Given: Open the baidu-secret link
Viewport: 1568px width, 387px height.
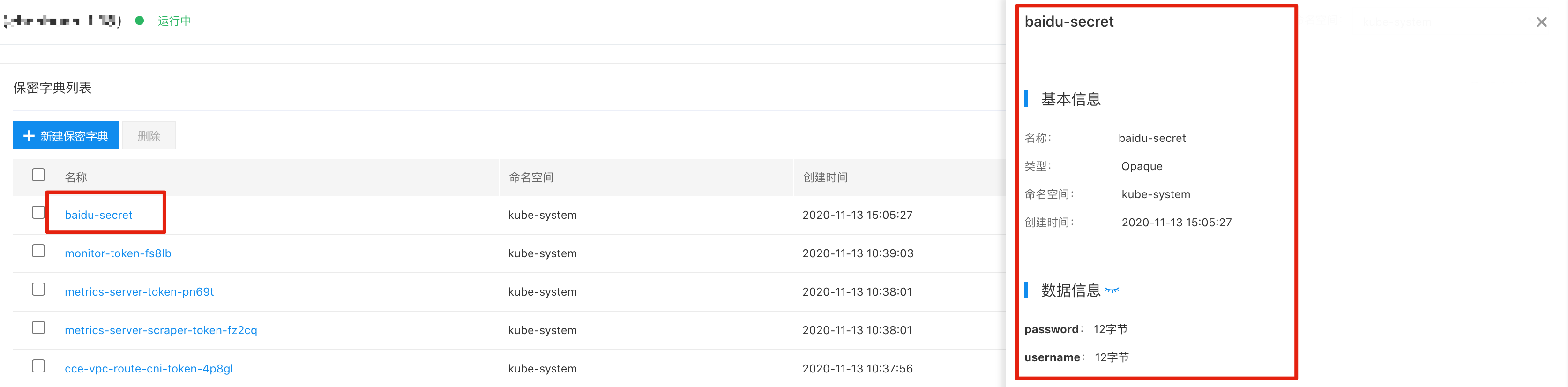Looking at the screenshot, I should tap(98, 215).
